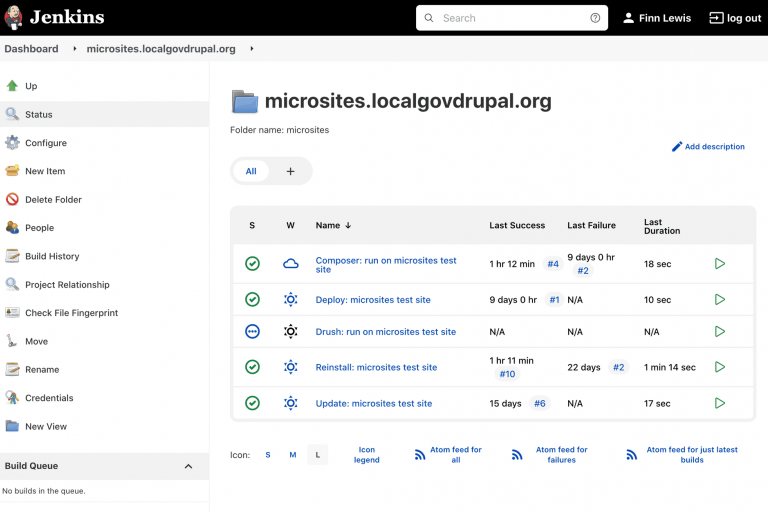Click the build play icon for Reinstall job

click(719, 367)
